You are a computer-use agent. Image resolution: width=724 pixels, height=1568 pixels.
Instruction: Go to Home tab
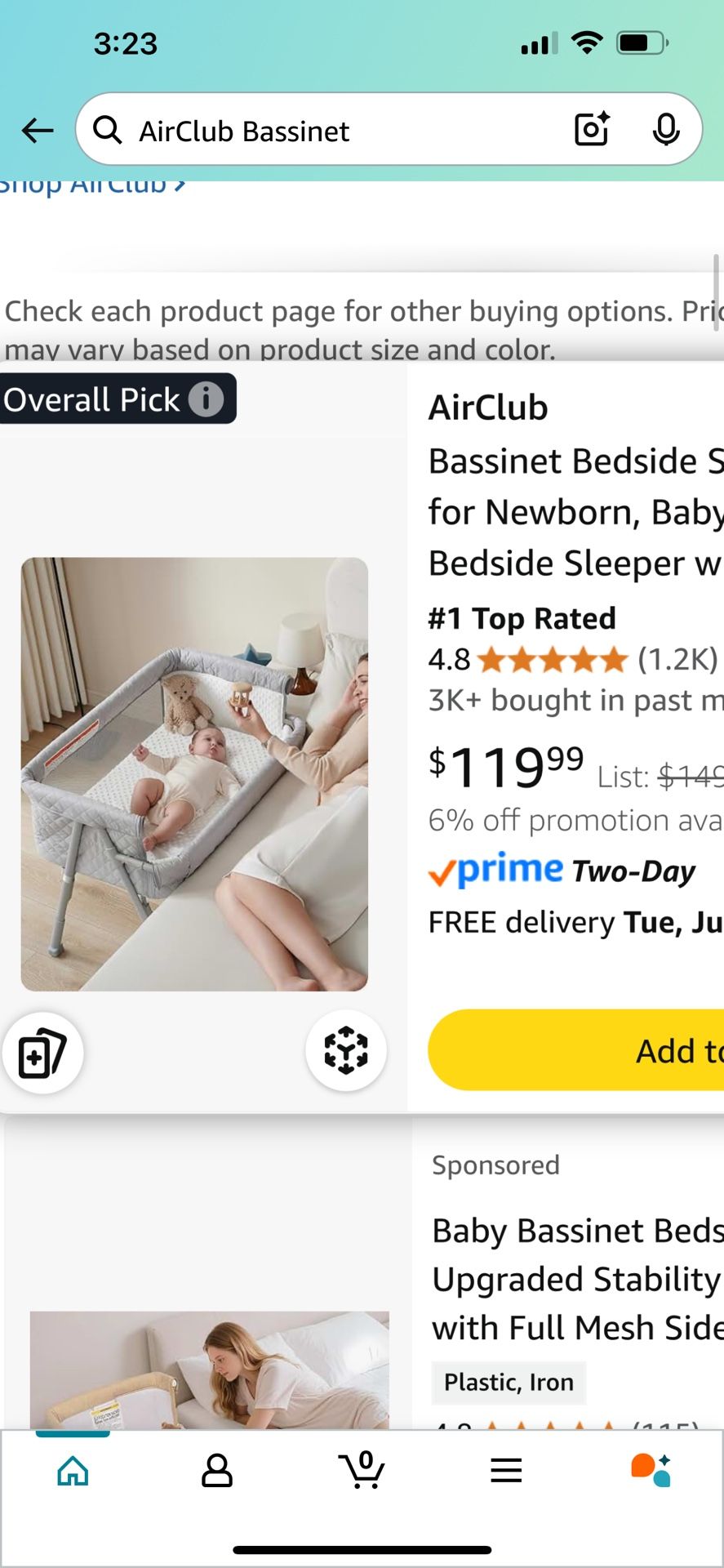(73, 1471)
